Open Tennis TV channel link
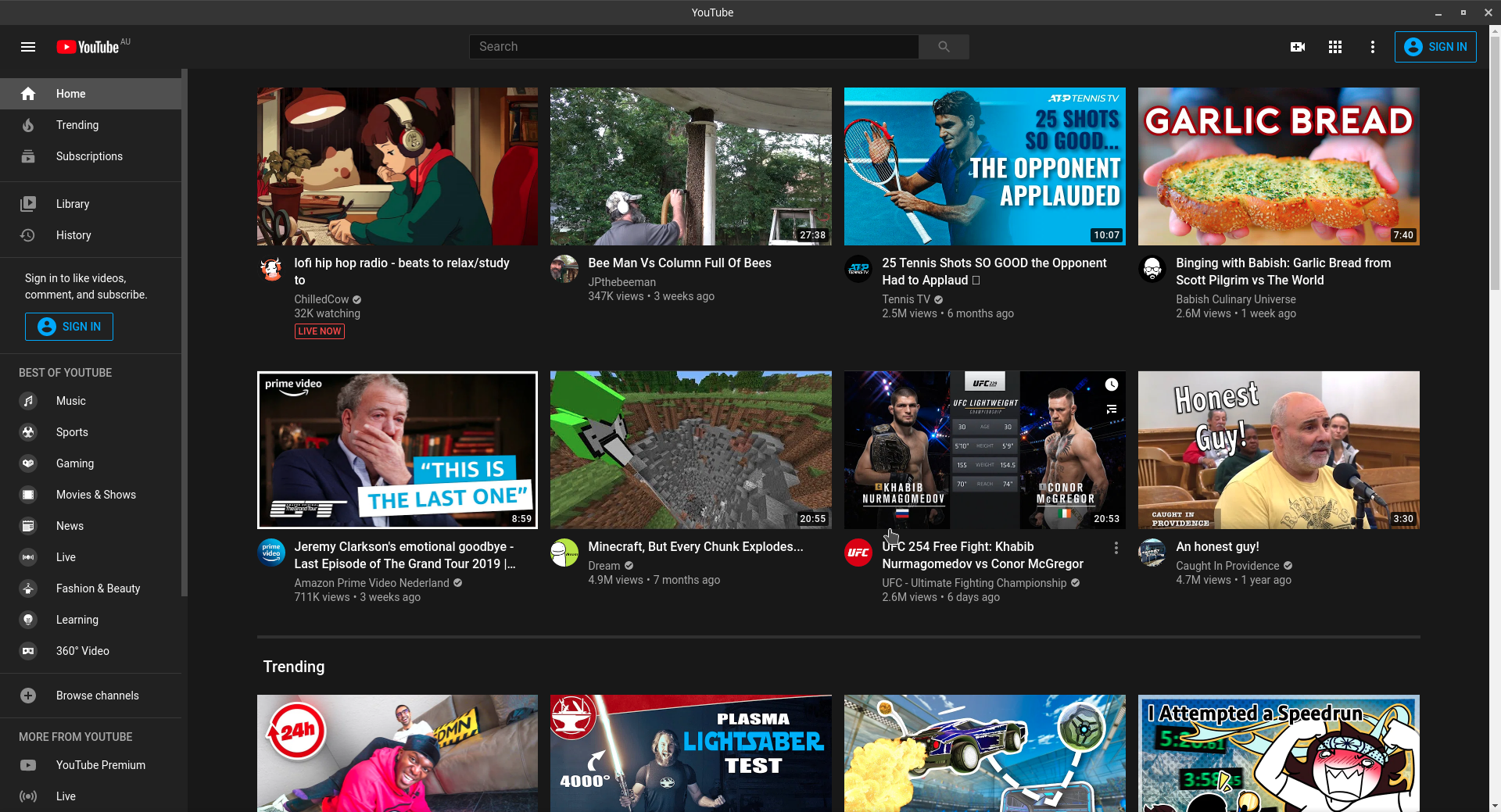The height and width of the screenshot is (812, 1501). tap(906, 299)
